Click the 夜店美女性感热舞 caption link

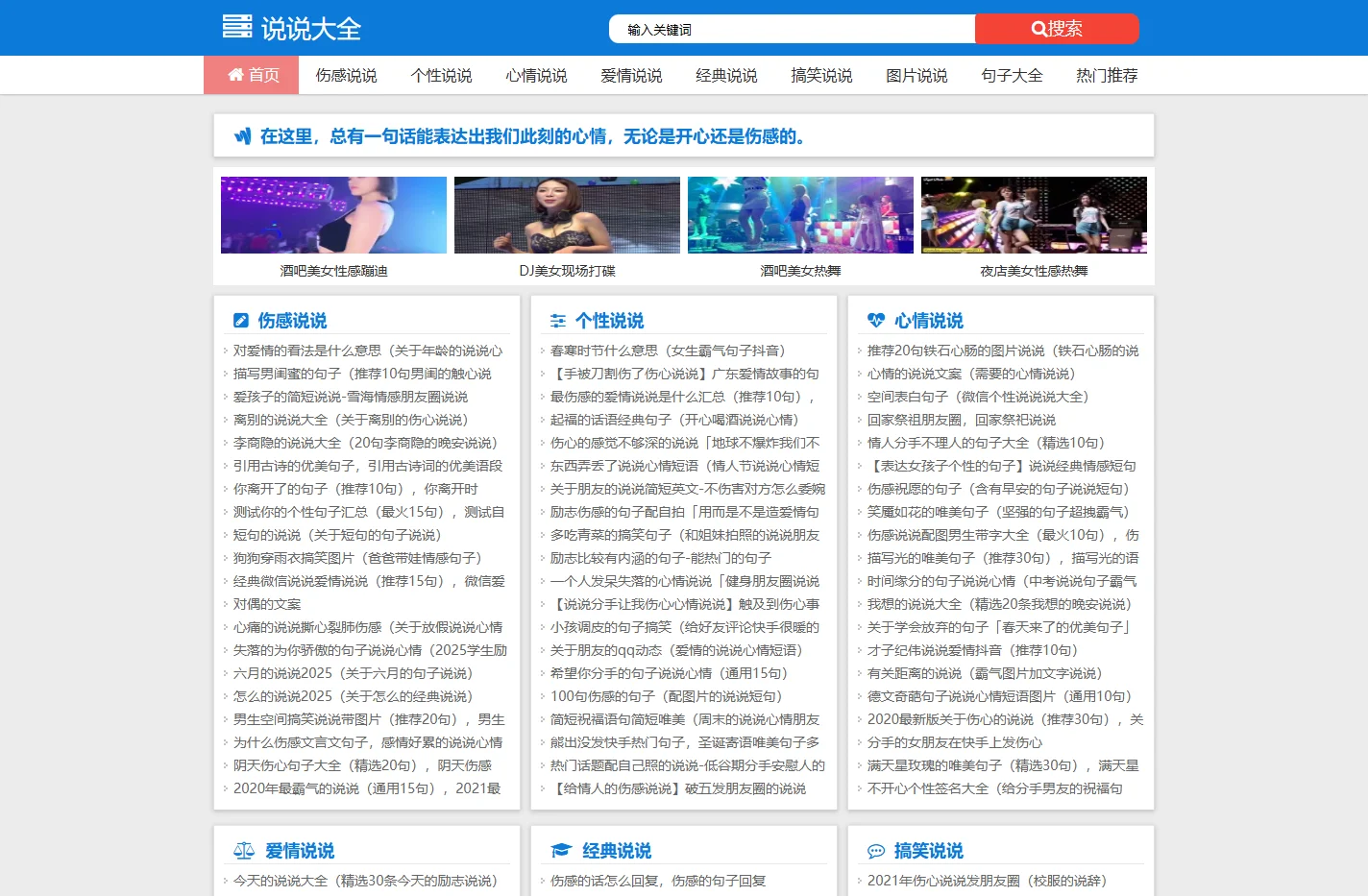click(x=1035, y=271)
